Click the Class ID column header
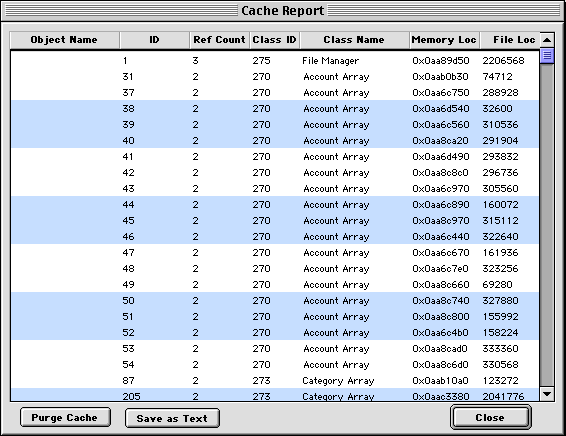 [274, 40]
